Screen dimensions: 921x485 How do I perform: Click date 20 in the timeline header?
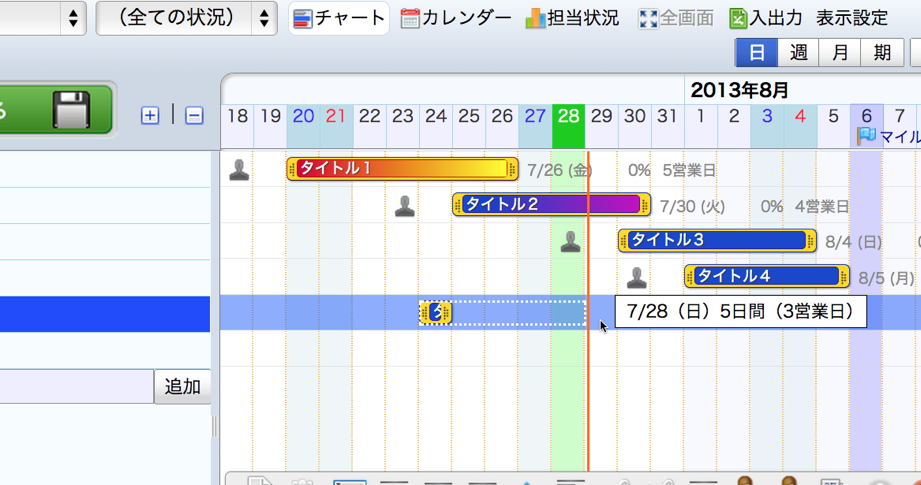pos(303,116)
